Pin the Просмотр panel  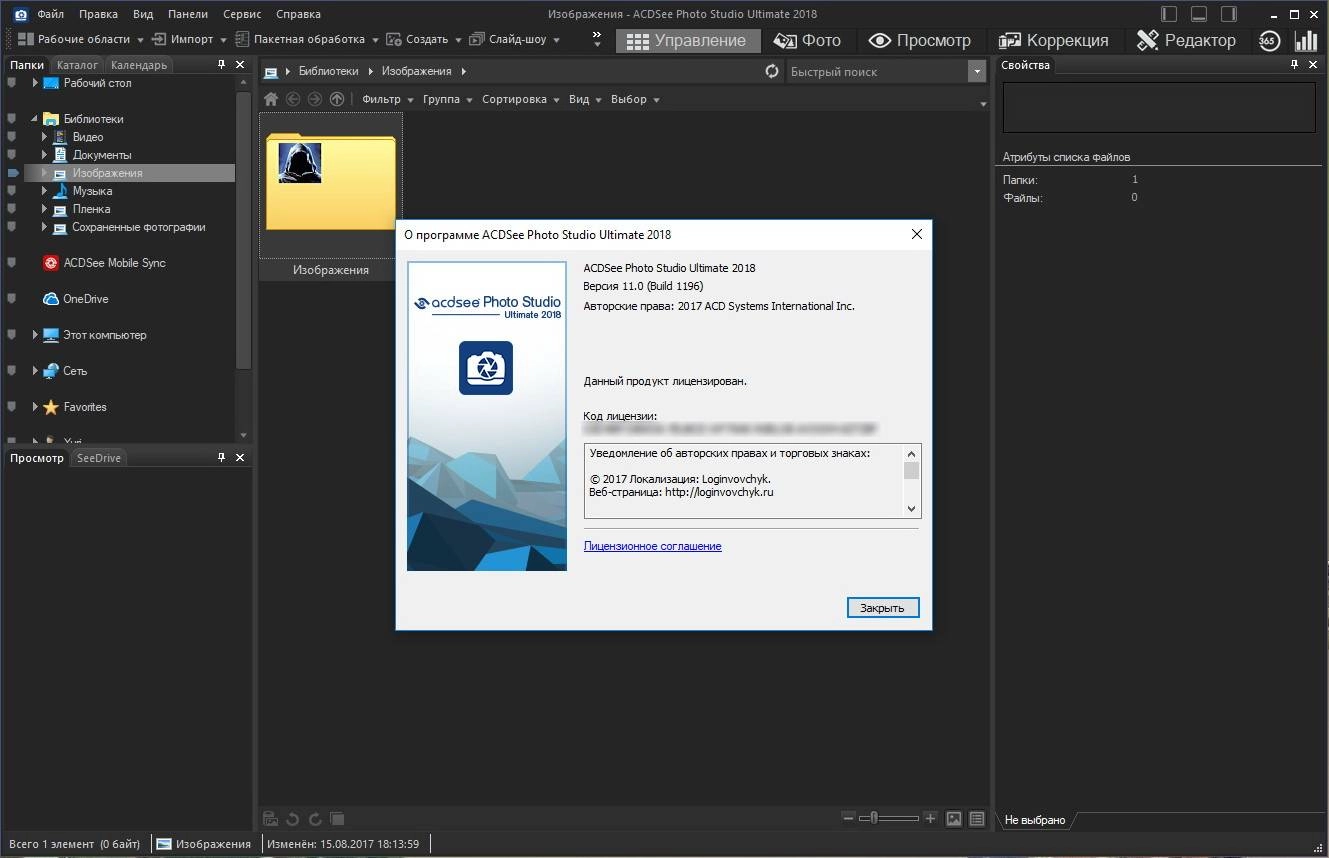click(222, 458)
